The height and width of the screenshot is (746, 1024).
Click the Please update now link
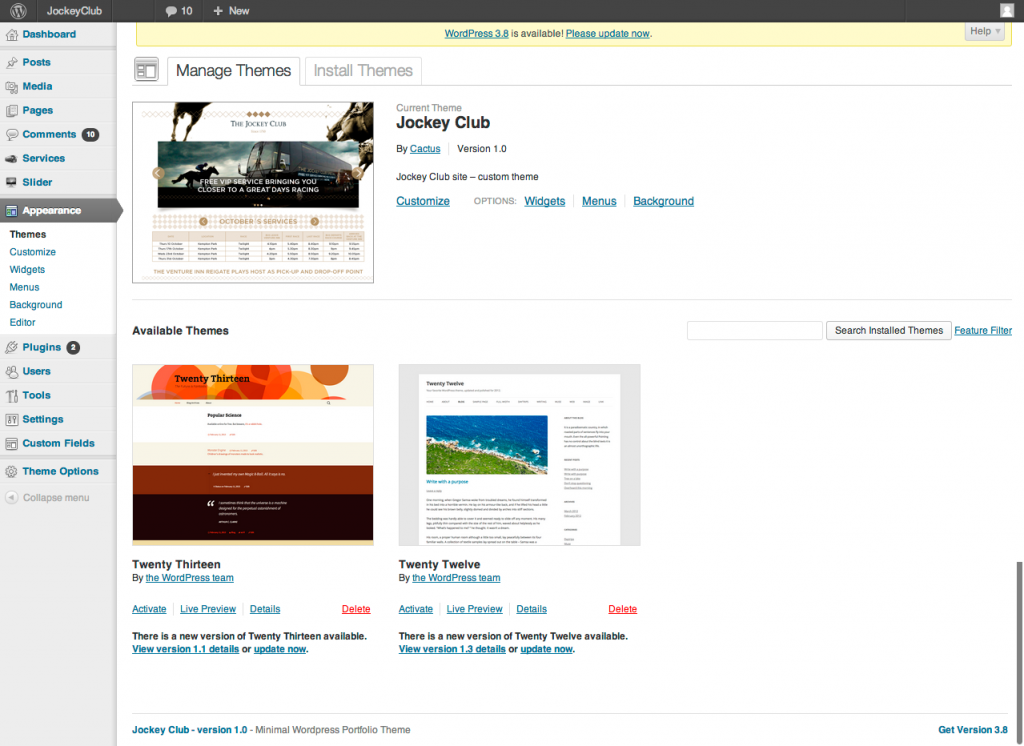click(x=607, y=33)
